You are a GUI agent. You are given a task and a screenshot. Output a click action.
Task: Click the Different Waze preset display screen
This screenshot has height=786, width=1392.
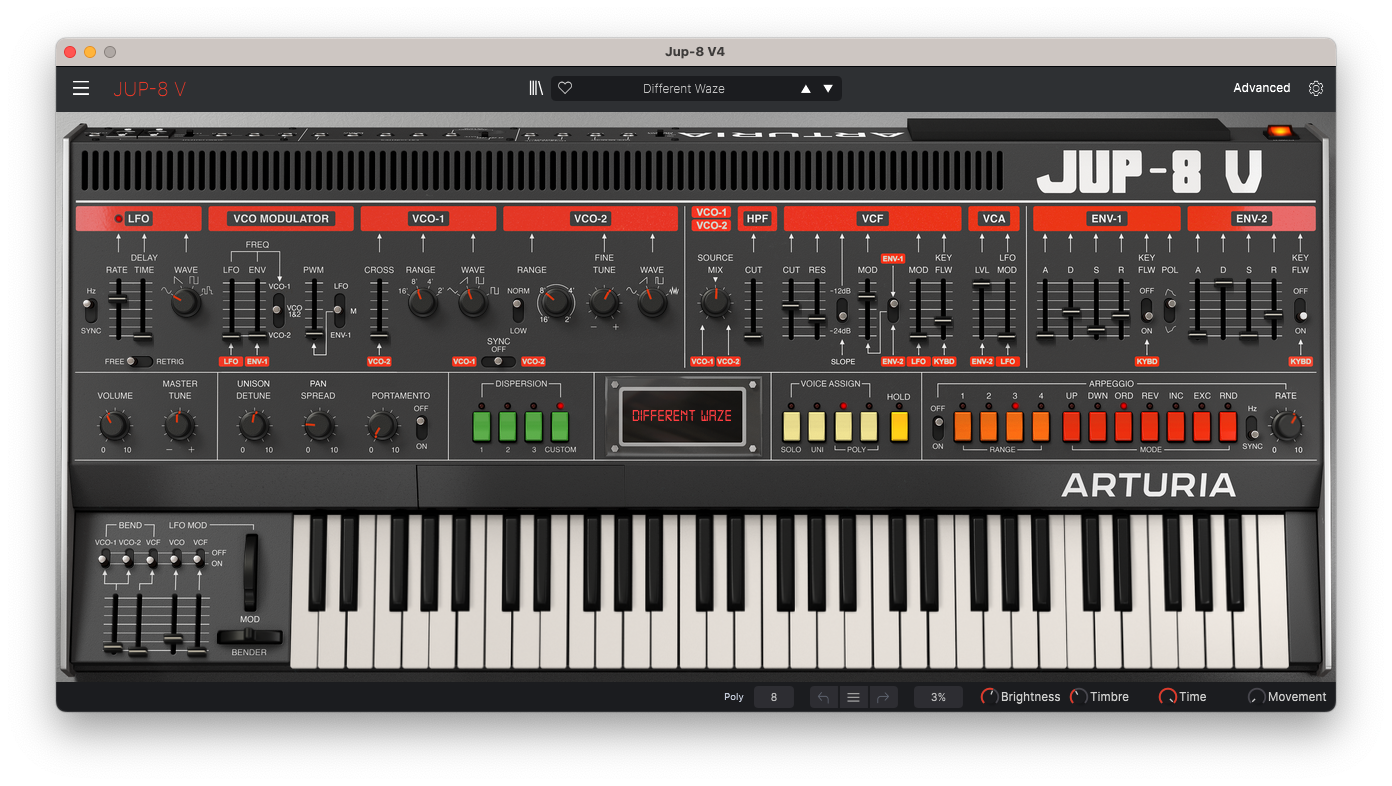tap(682, 416)
